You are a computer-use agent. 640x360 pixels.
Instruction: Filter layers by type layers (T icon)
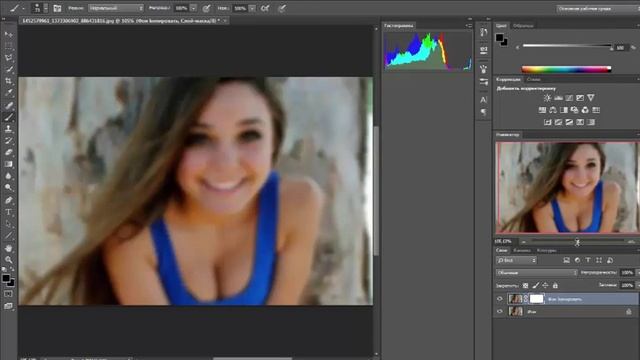tap(588, 260)
